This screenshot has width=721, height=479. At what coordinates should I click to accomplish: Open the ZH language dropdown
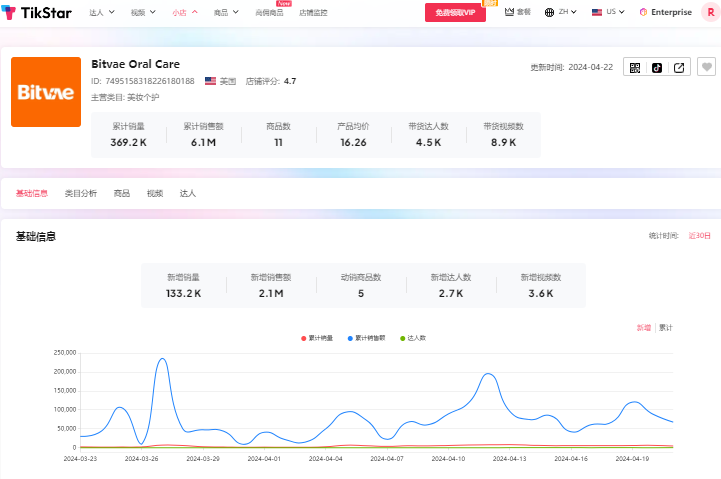[567, 12]
